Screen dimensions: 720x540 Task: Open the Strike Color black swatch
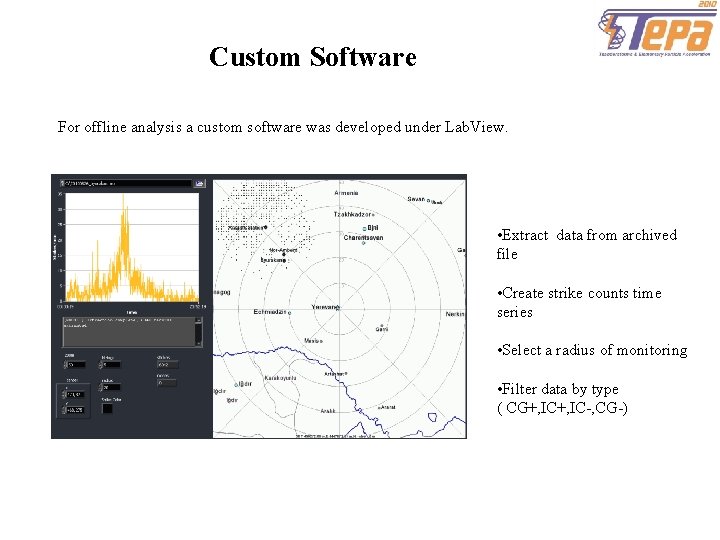107,408
